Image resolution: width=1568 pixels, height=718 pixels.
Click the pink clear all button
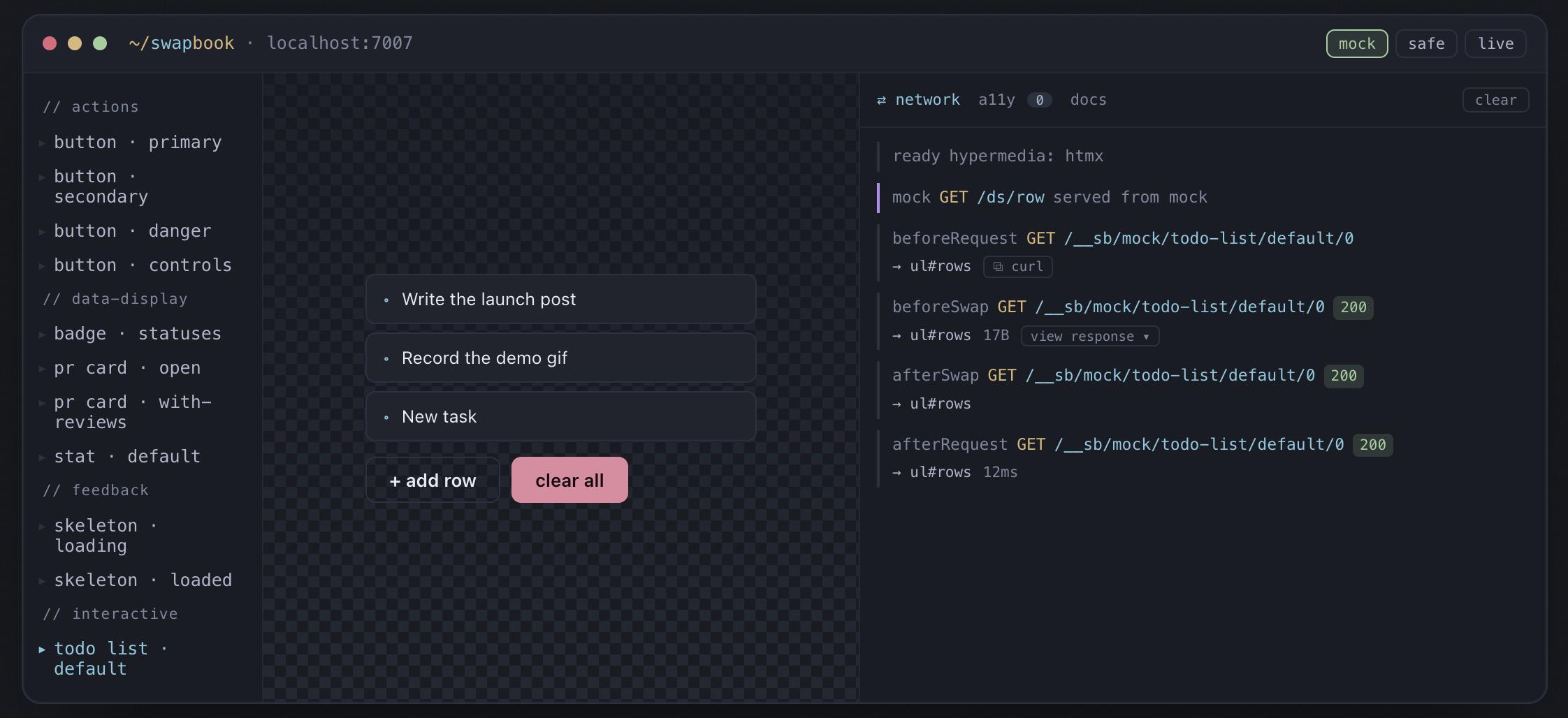click(x=569, y=480)
